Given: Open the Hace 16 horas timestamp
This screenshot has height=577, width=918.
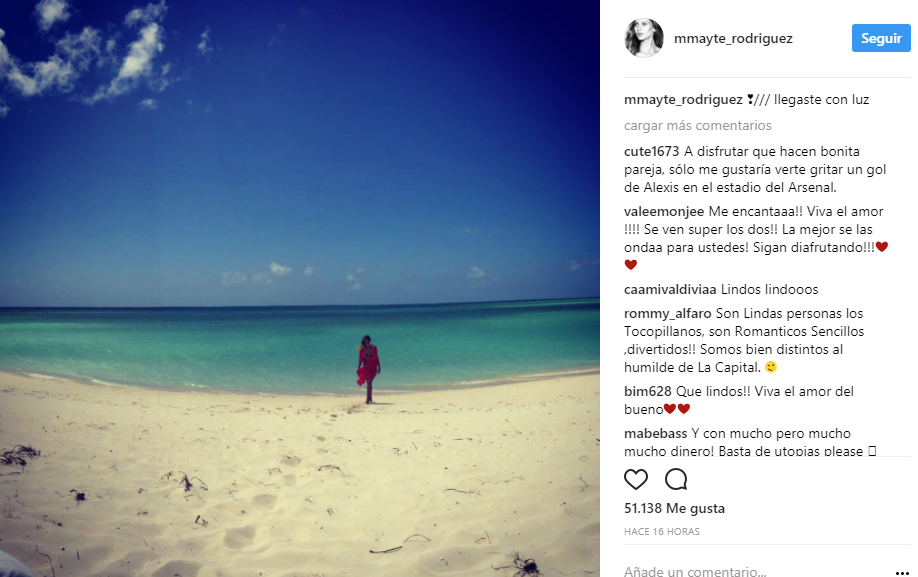Looking at the screenshot, I should point(662,531).
